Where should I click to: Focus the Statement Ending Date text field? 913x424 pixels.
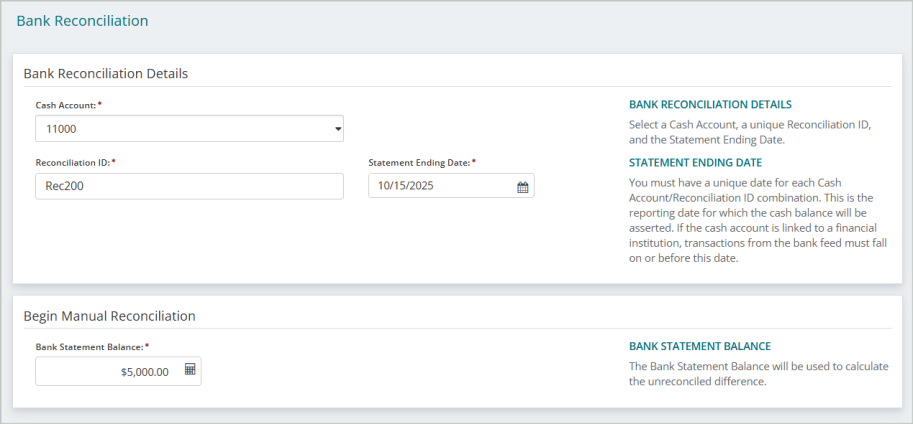point(440,186)
